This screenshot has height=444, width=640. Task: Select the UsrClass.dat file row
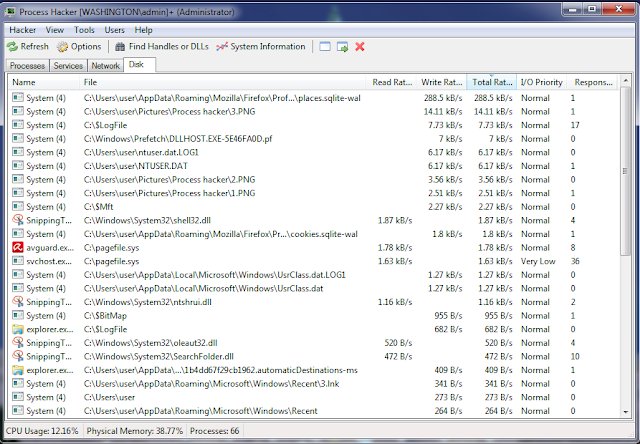(x=313, y=289)
